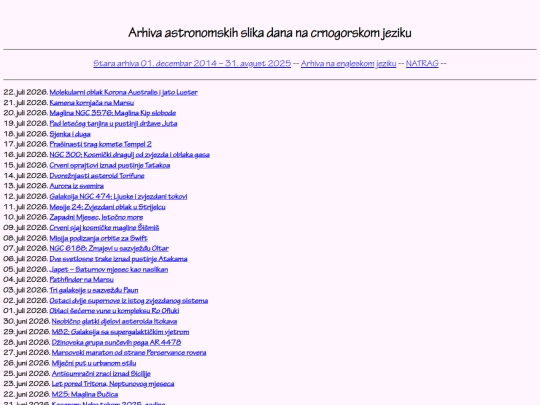Open Galaksija NGC 474 link
Image resolution: width=540 pixels, height=405 pixels.
[x=118, y=196]
